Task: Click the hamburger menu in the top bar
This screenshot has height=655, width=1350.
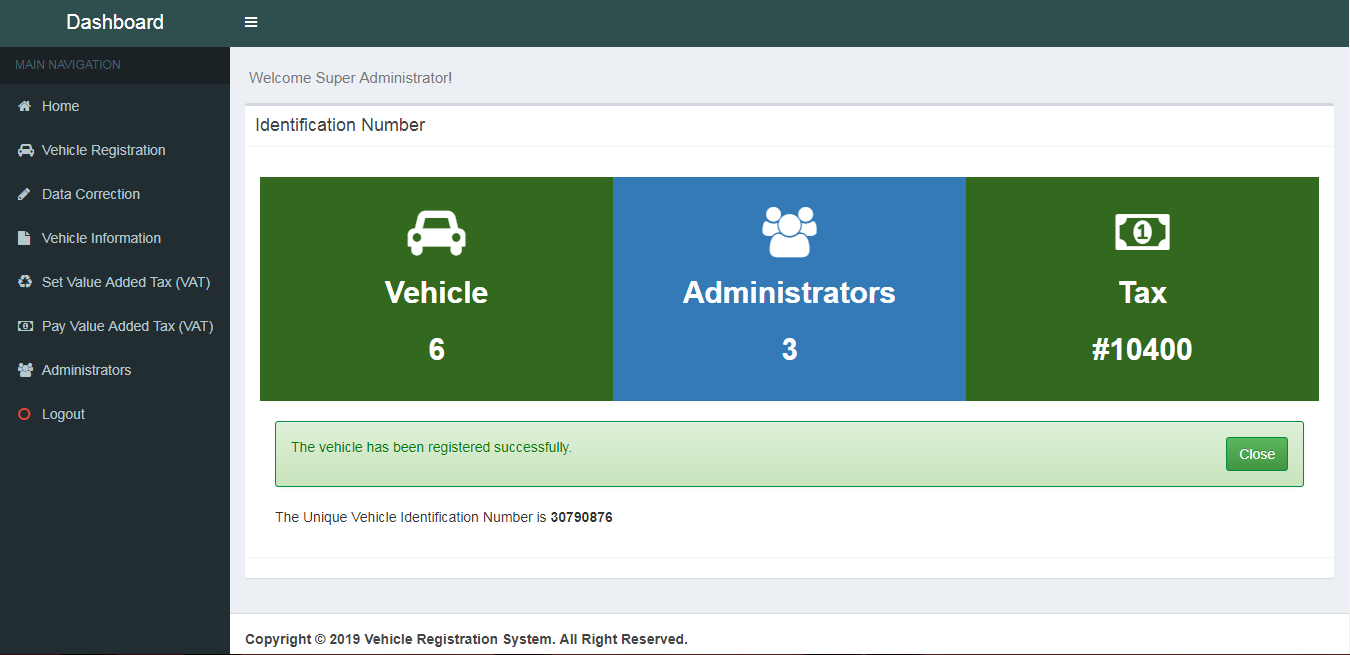Action: click(250, 21)
